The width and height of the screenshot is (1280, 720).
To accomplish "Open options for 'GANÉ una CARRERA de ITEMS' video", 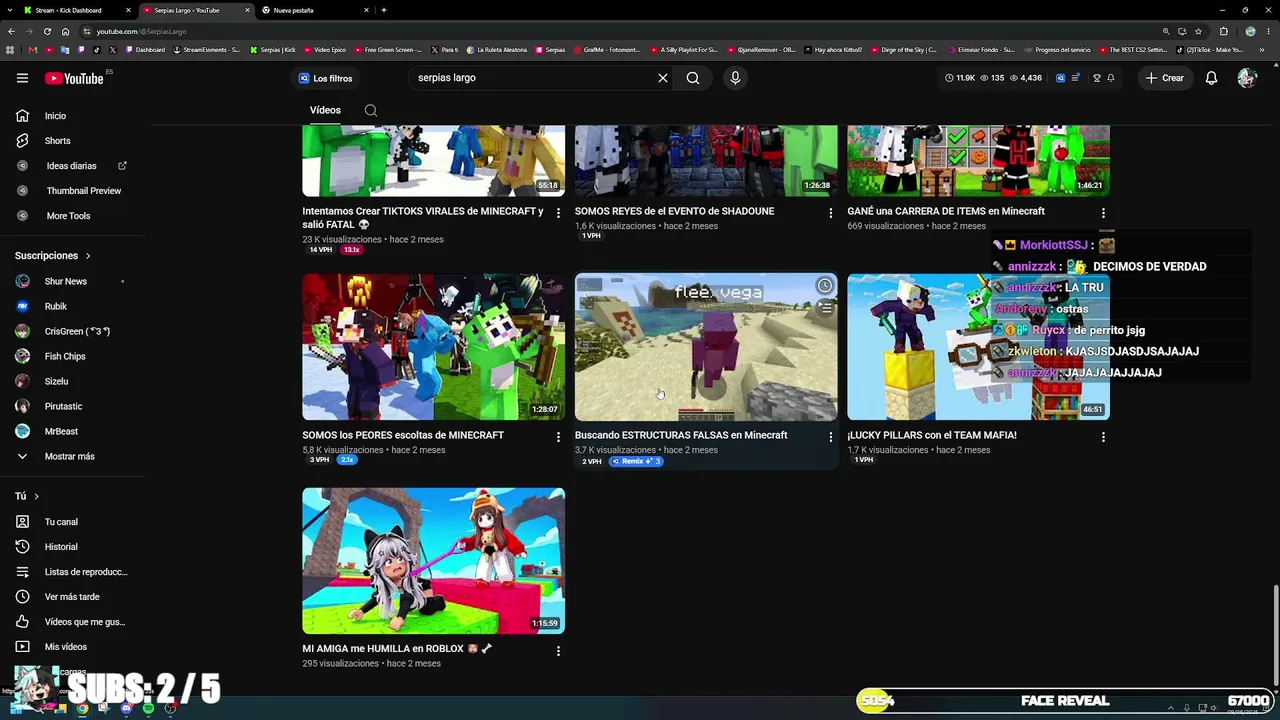I will tap(1103, 213).
